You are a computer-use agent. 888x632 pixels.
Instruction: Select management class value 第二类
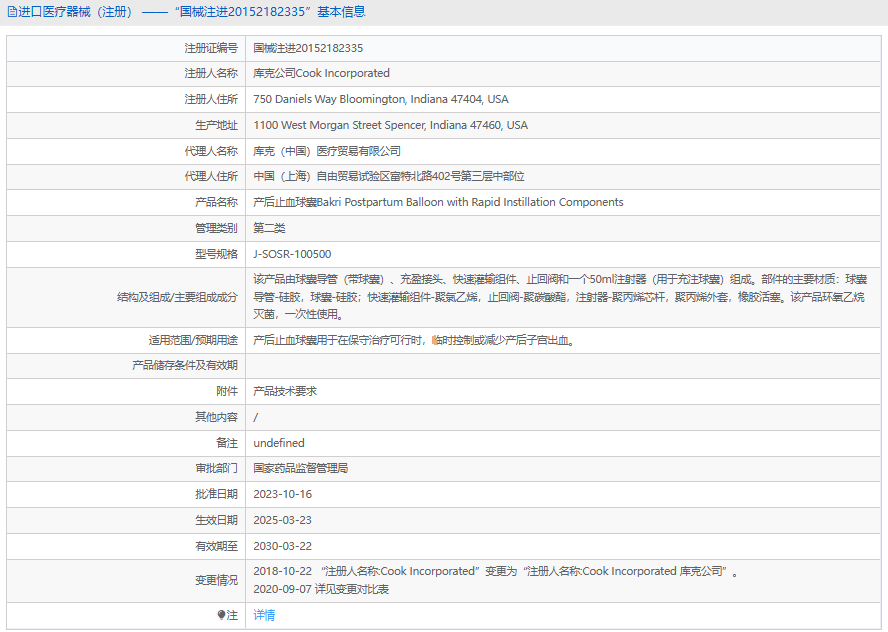[269, 228]
